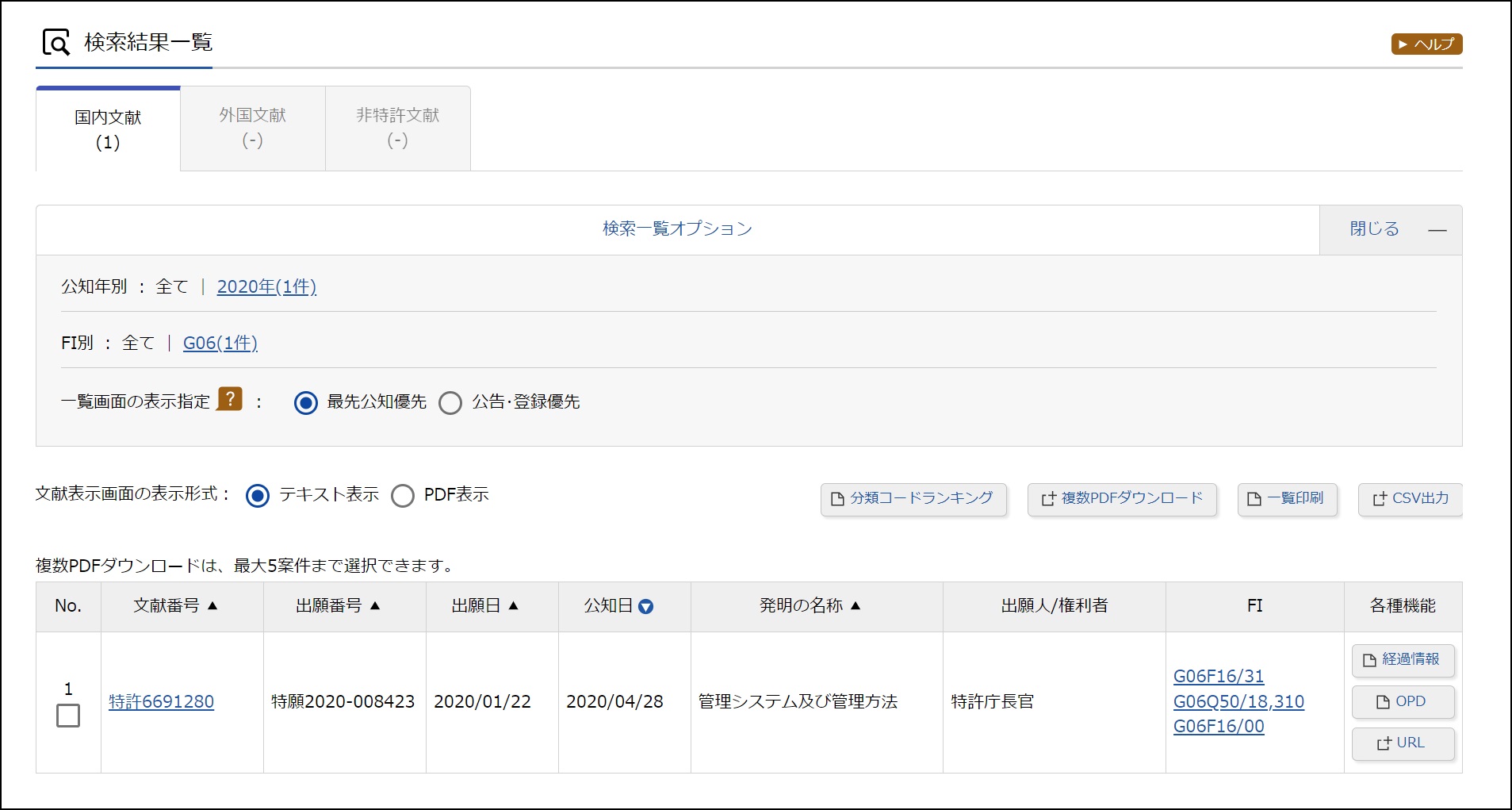Collapse options with 閉じる button
The height and width of the screenshot is (810, 1512).
click(1390, 230)
